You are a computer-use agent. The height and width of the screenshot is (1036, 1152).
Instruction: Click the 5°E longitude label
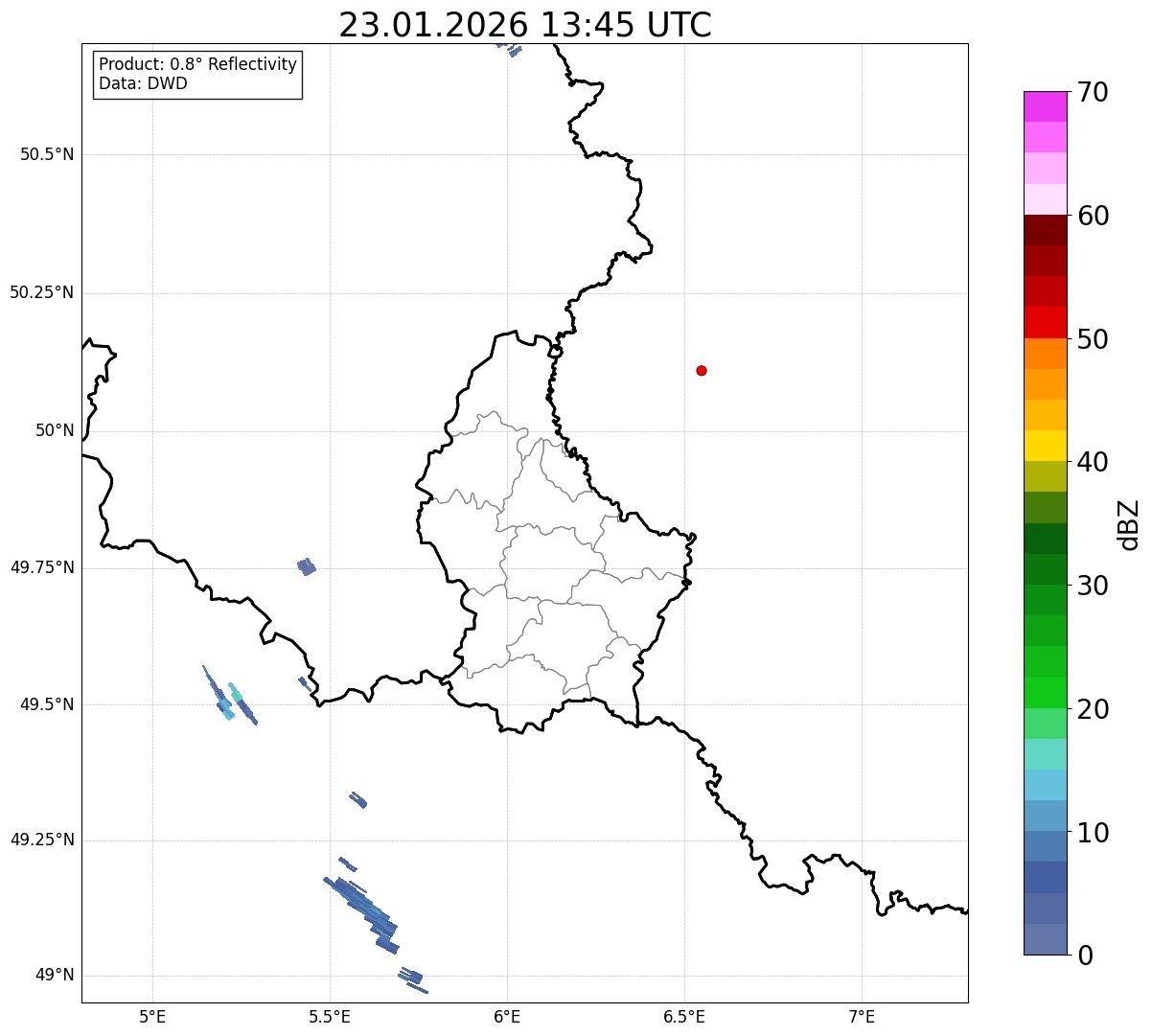click(x=152, y=1017)
